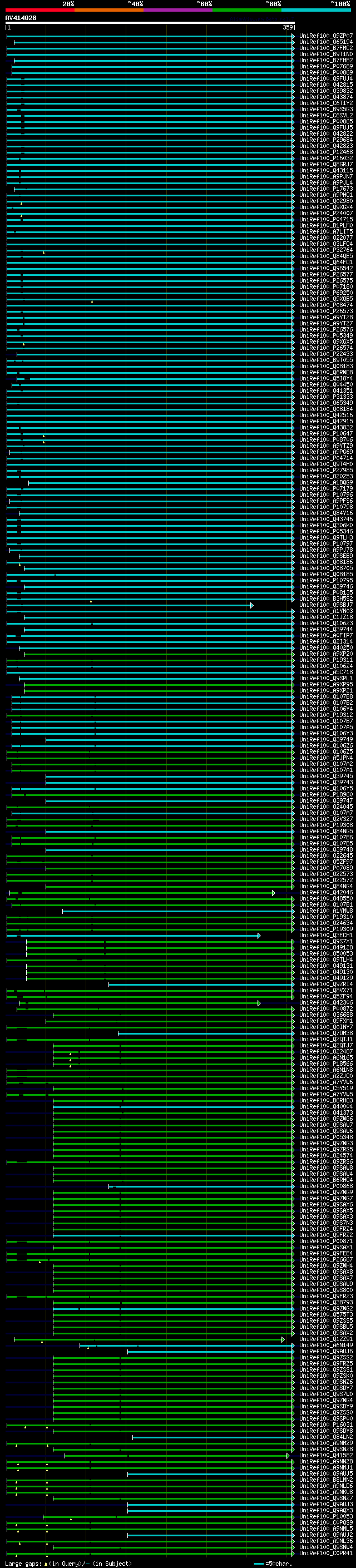Click the UniRef100_Q5ZF97 label
Image resolution: width=356 pixels, height=1568 pixels.
[x=325, y=862]
